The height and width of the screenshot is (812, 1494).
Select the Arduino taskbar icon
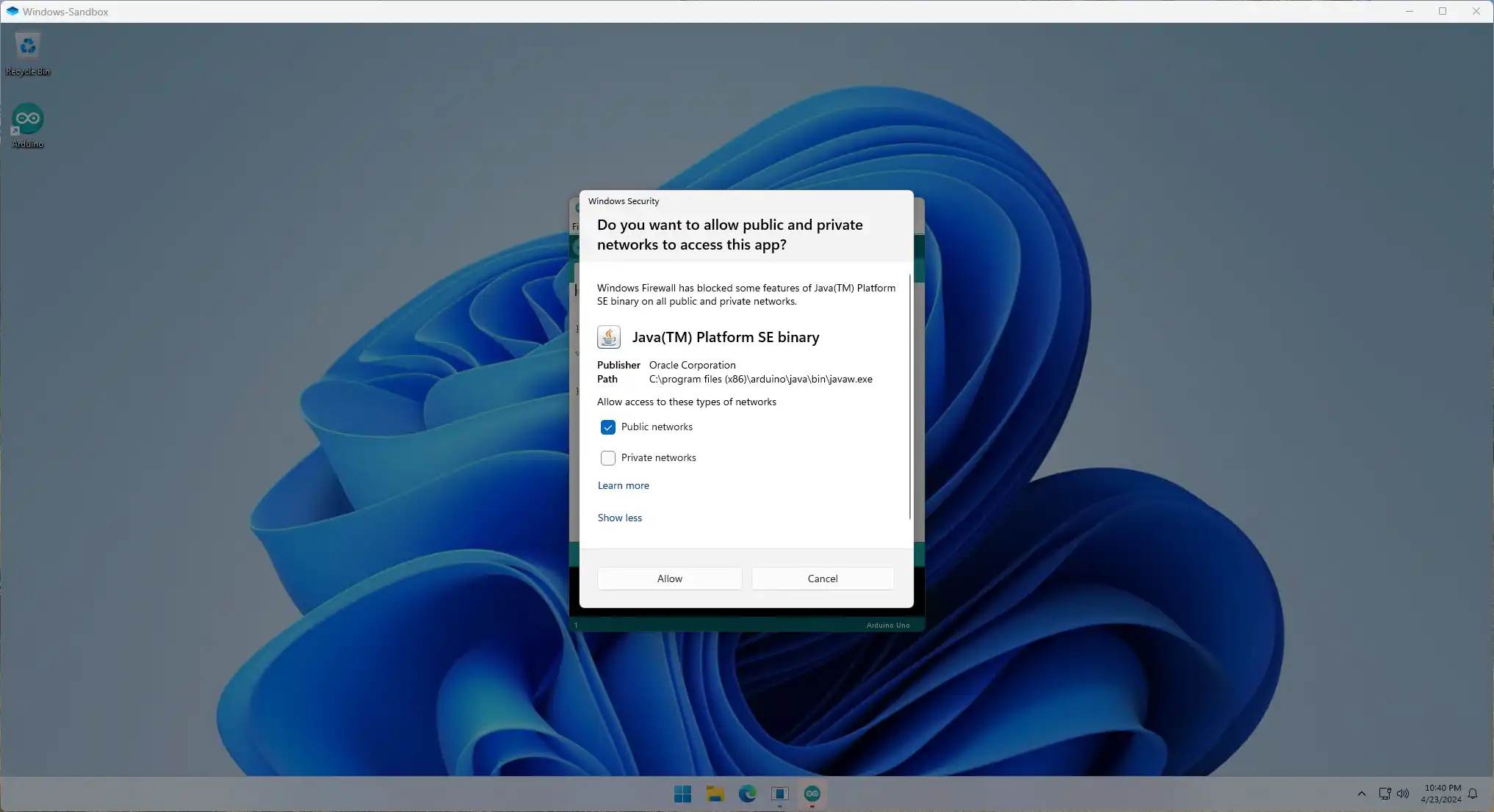812,794
